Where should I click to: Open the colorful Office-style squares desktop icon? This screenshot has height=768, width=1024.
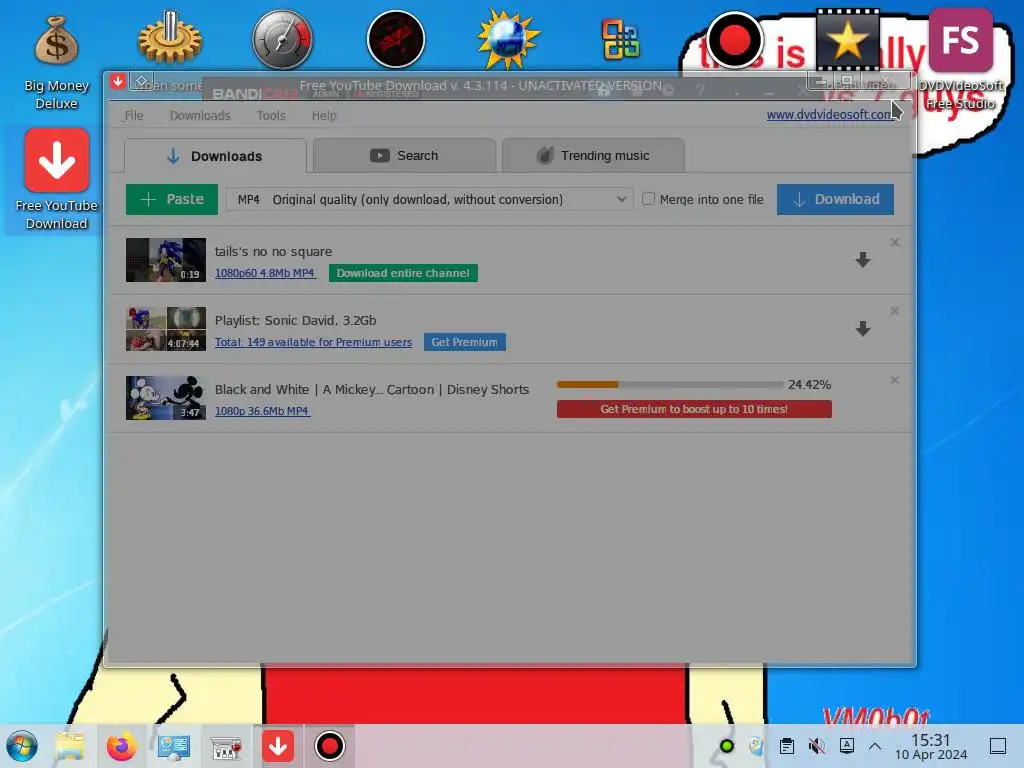(x=621, y=40)
